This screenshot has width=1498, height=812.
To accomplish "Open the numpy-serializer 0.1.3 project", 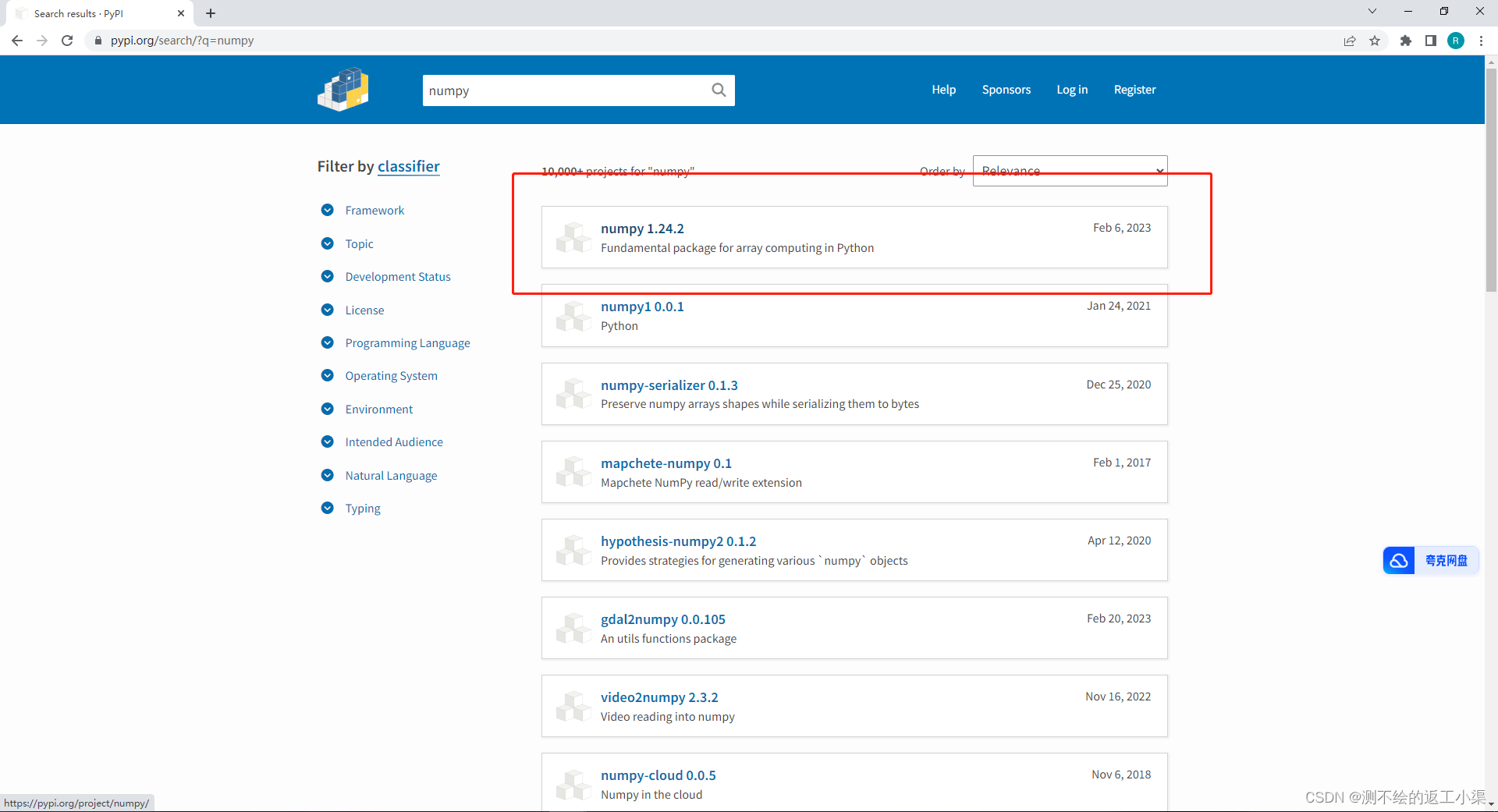I will 669,385.
